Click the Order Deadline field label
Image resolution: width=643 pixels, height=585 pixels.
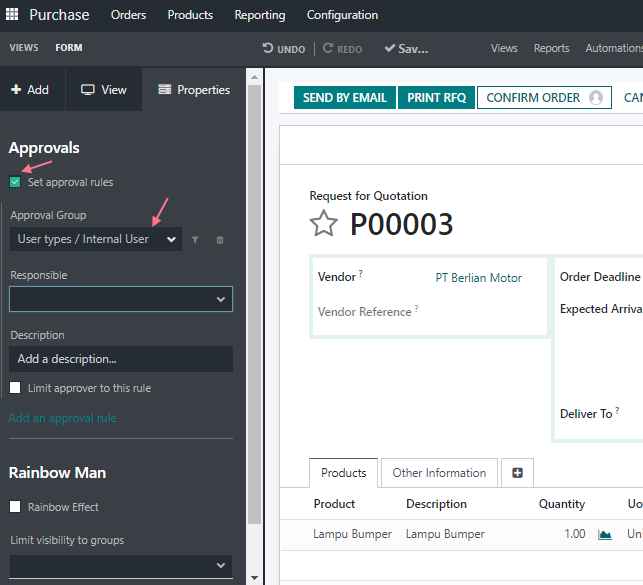pyautogui.click(x=600, y=277)
